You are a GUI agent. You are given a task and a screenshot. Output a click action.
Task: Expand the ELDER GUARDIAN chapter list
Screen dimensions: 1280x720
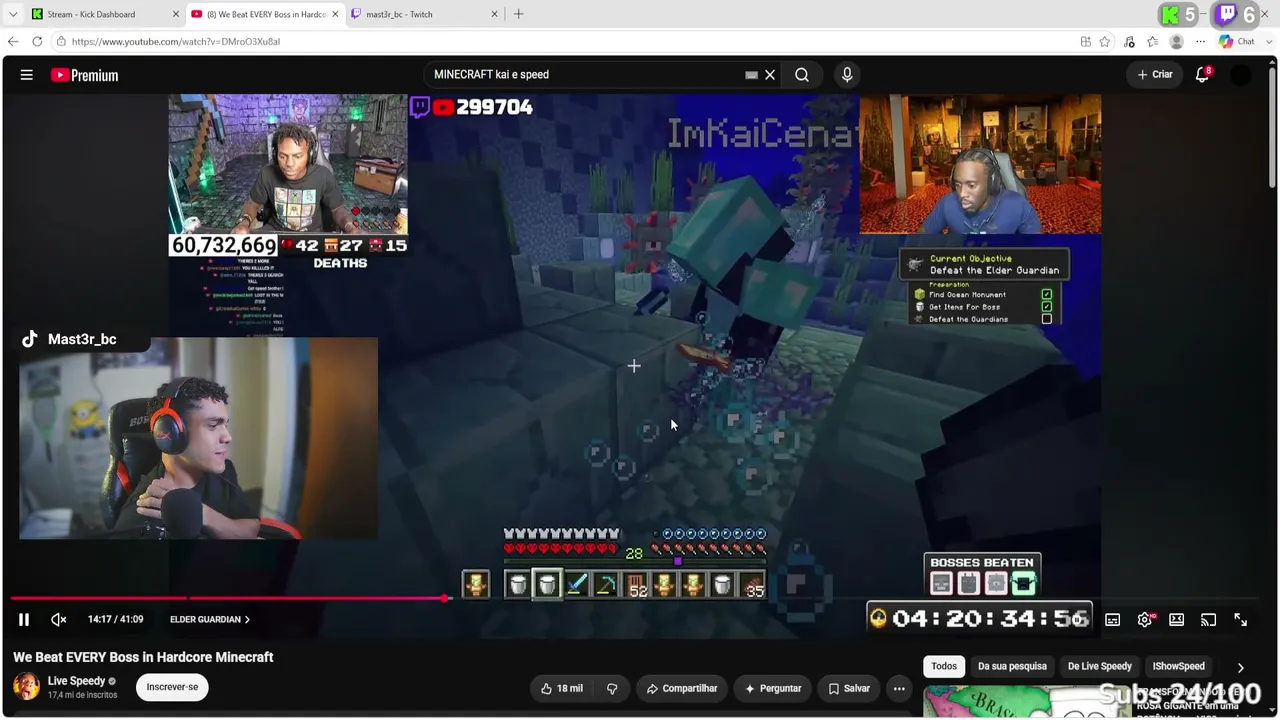click(x=210, y=620)
